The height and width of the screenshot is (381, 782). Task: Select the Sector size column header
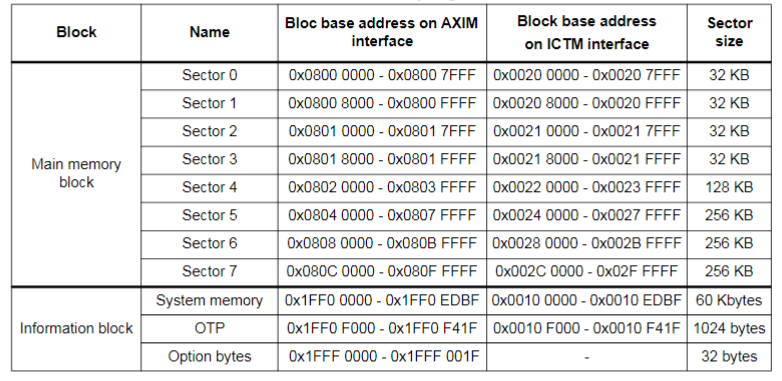pos(729,32)
